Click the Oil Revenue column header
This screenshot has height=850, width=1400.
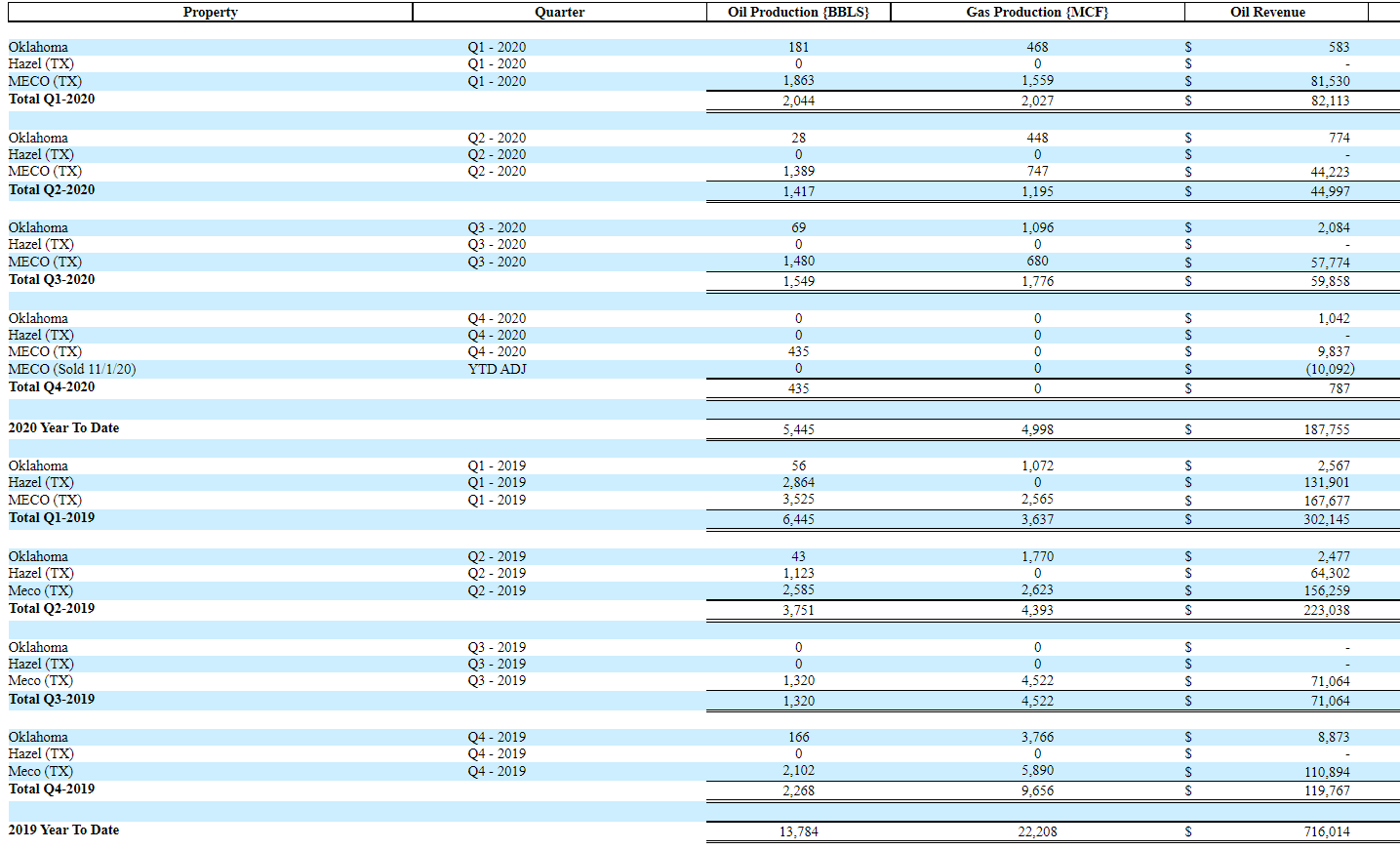click(x=1267, y=12)
